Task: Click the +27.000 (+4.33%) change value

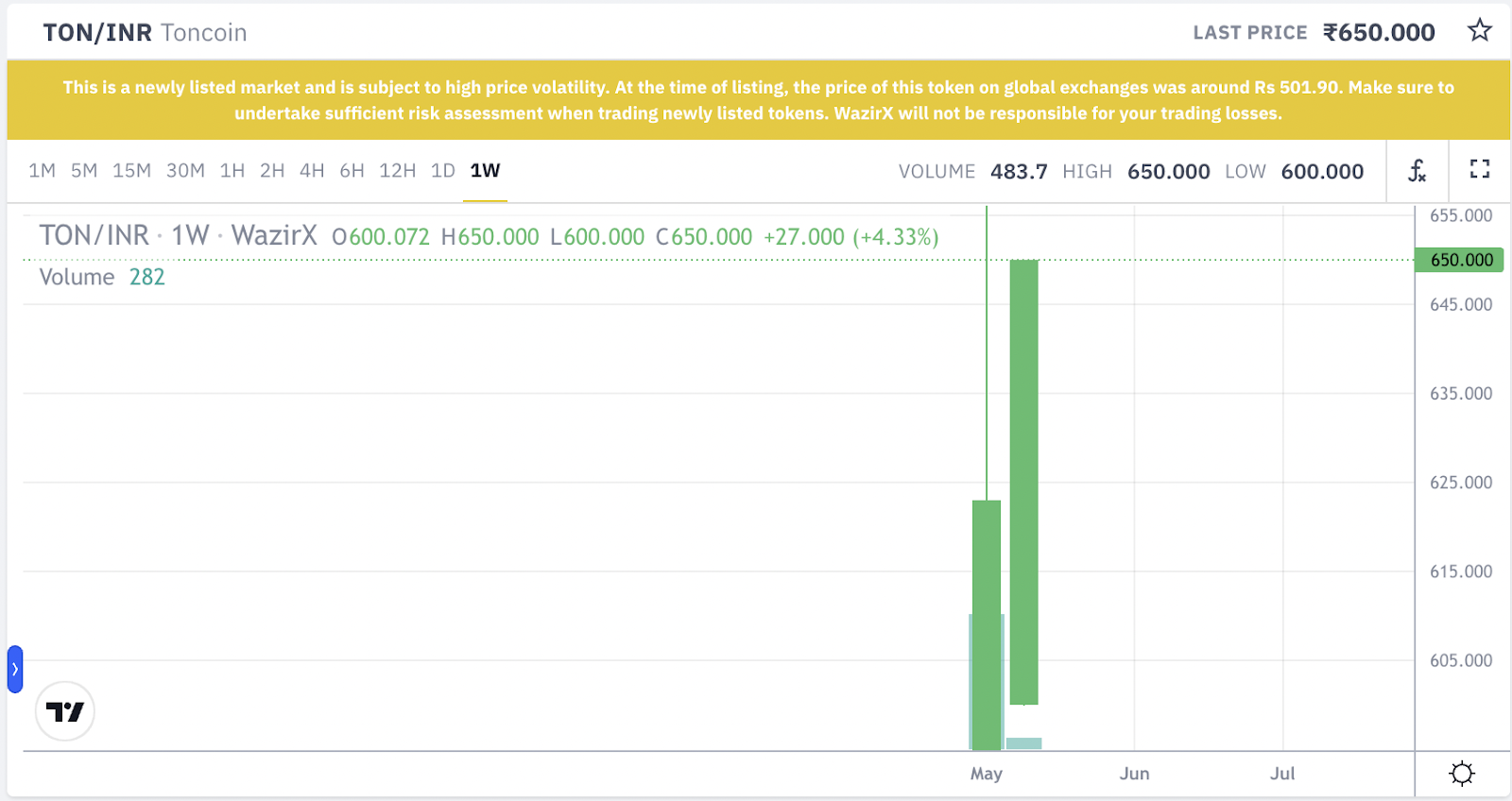Action: 850,236
